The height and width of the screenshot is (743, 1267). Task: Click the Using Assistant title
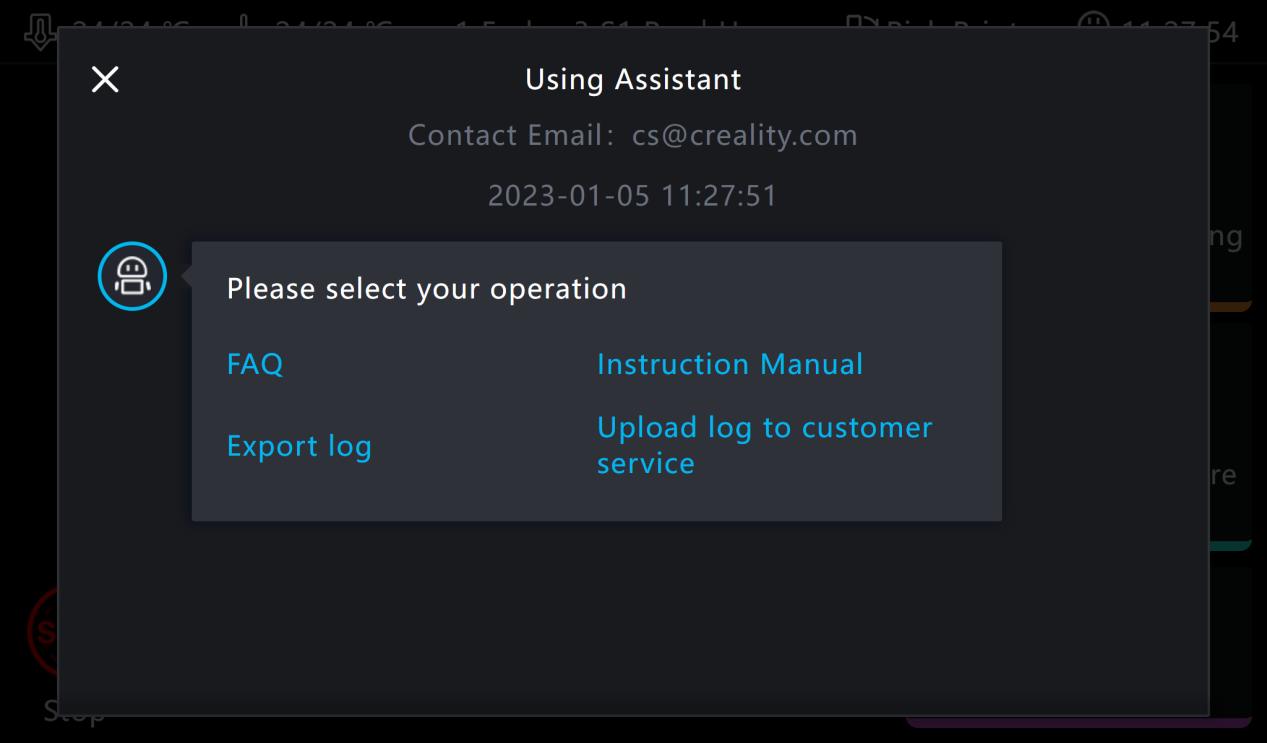tap(633, 80)
